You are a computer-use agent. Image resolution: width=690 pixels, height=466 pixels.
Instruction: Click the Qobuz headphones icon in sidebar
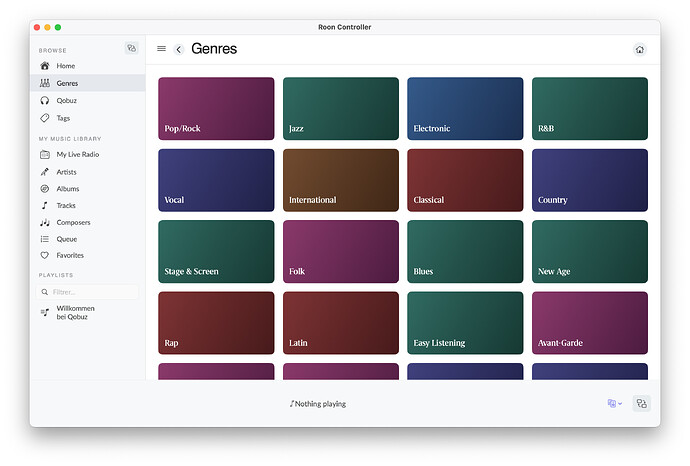pos(45,101)
